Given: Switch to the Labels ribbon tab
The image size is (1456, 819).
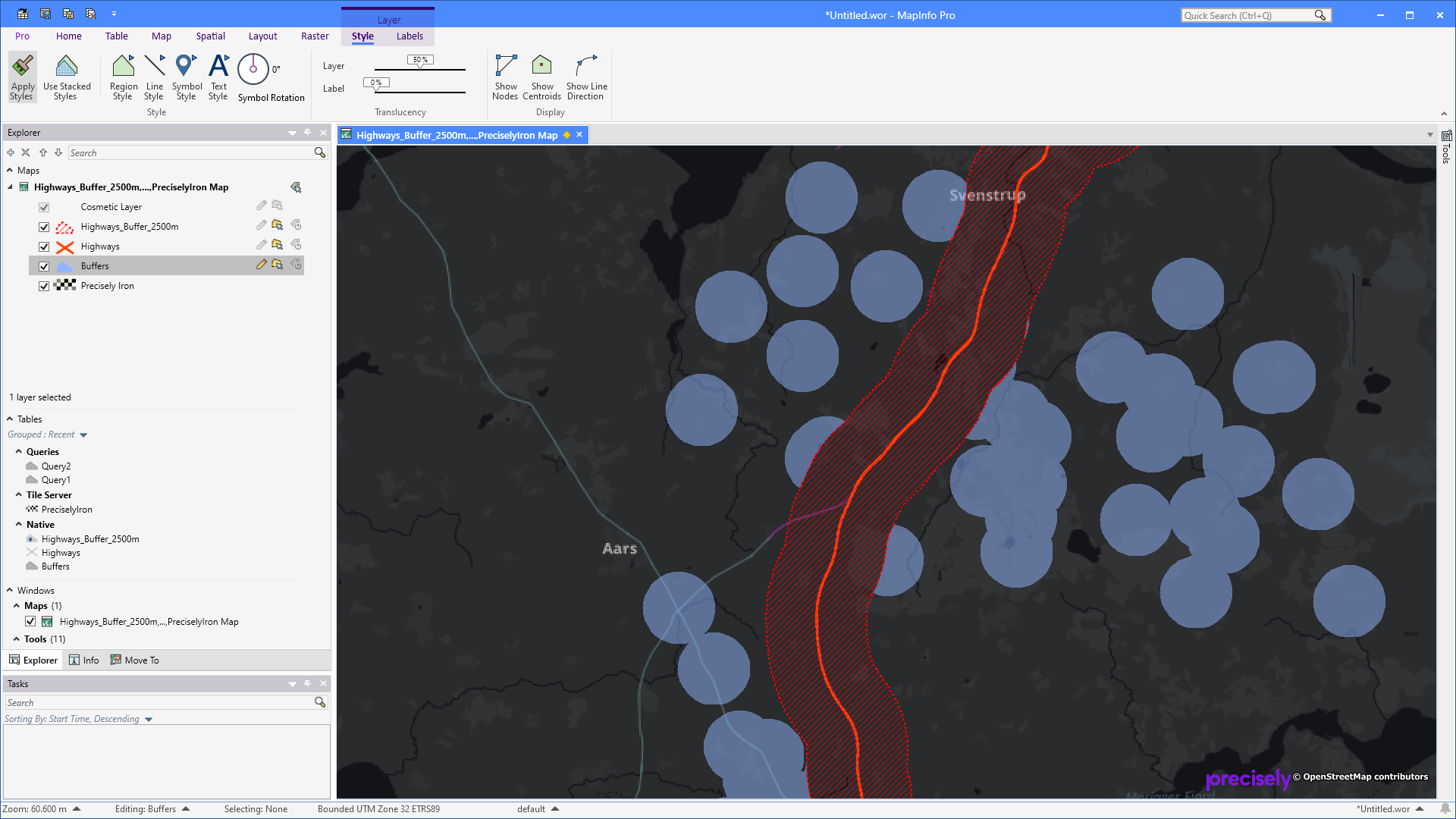Looking at the screenshot, I should [x=409, y=36].
